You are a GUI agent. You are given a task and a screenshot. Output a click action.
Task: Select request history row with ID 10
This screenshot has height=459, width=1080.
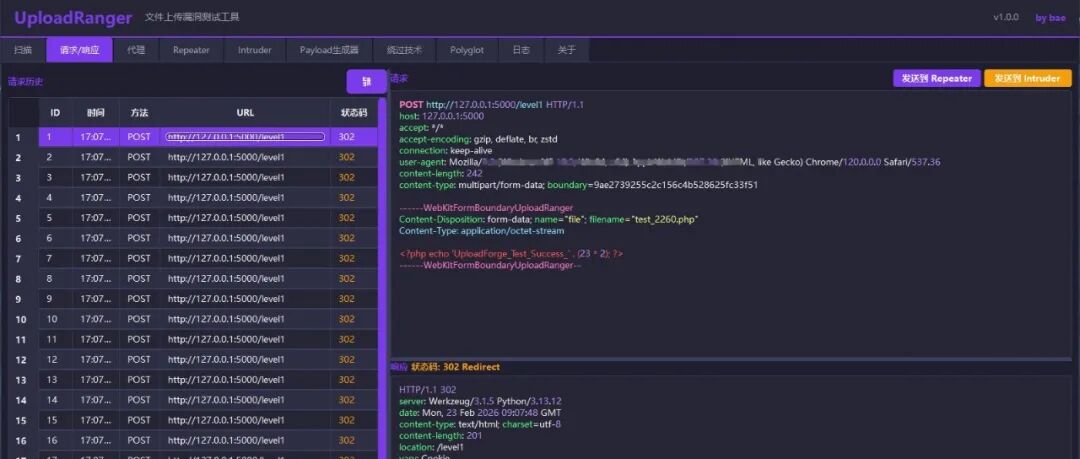pos(208,319)
